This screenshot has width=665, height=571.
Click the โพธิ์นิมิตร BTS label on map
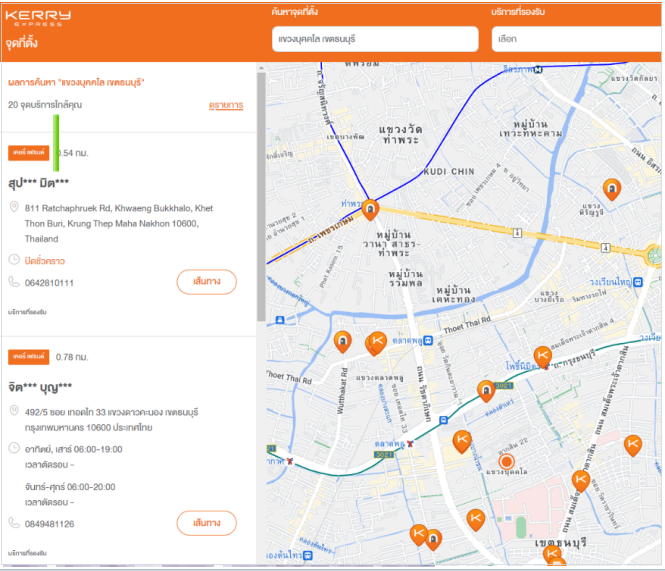[522, 366]
